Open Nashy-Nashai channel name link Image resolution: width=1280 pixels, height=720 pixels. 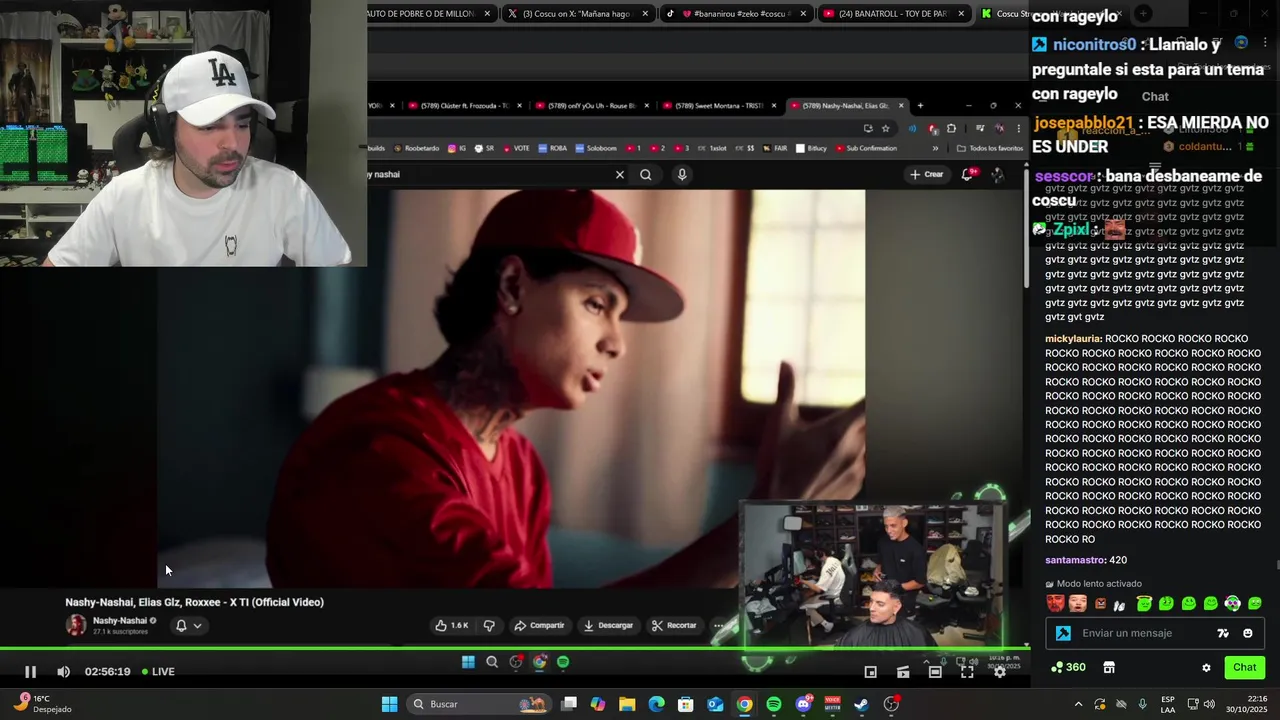(x=120, y=620)
